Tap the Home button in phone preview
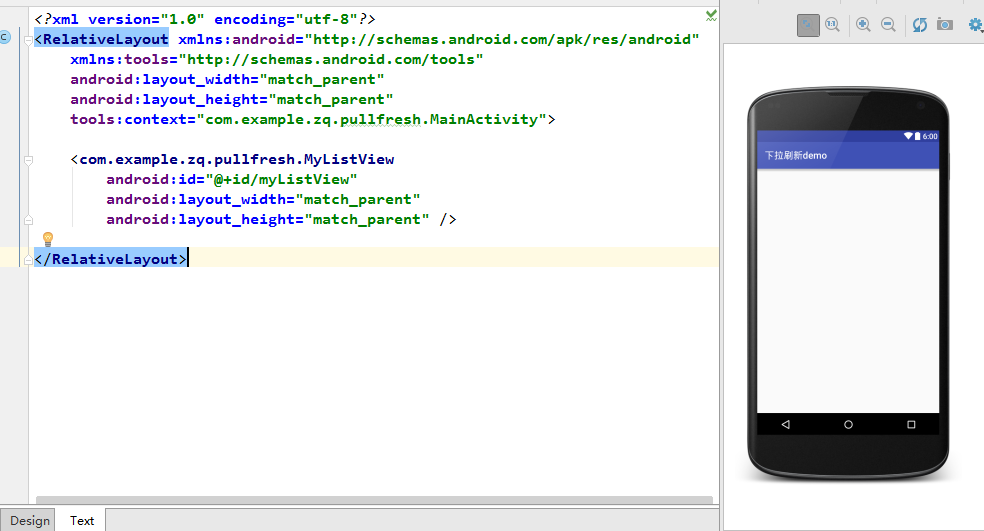Viewport: 984px width, 531px height. [848, 425]
